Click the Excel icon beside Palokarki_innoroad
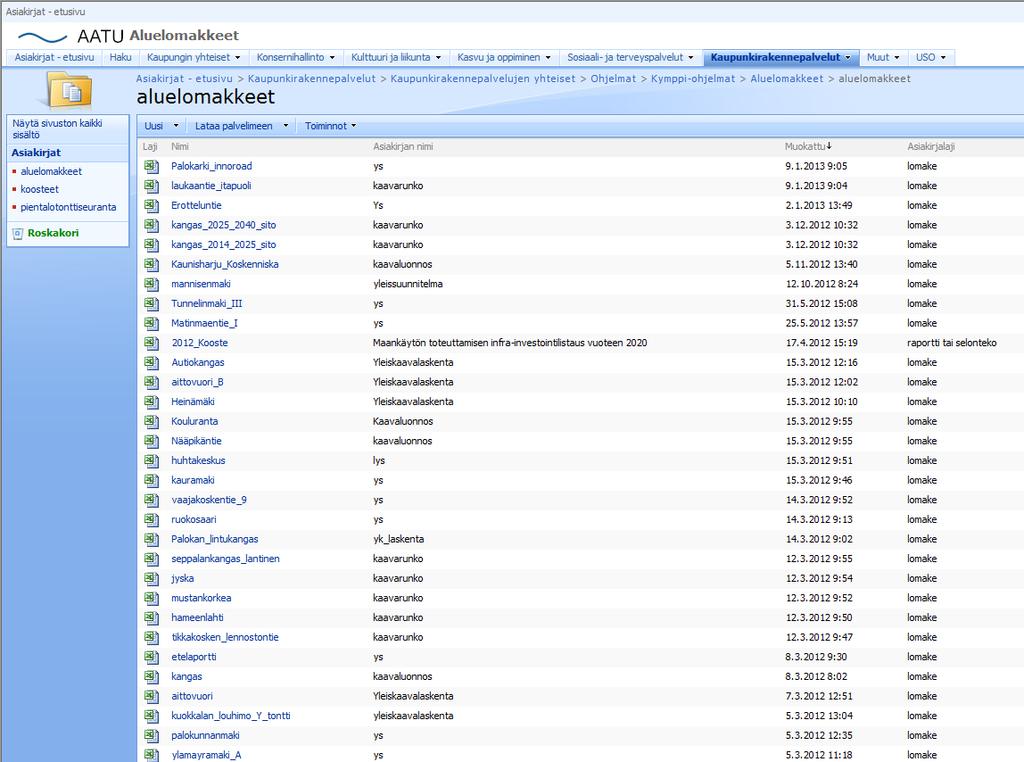The image size is (1024, 762). coord(152,167)
